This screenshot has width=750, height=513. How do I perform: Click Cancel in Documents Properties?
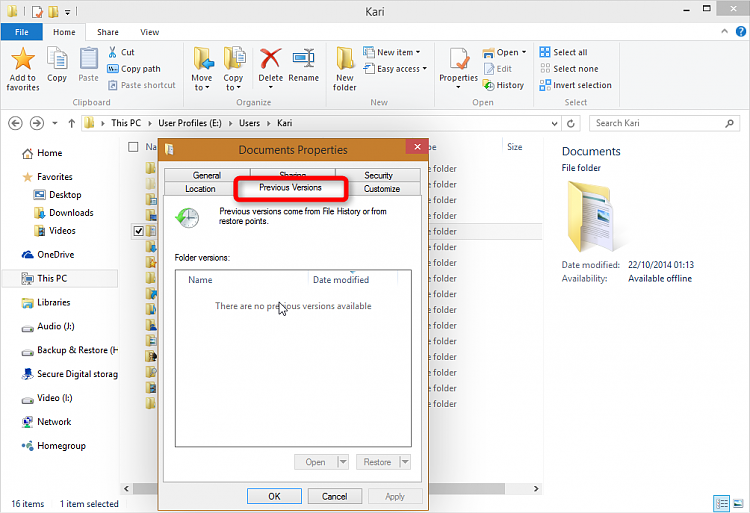(x=334, y=496)
